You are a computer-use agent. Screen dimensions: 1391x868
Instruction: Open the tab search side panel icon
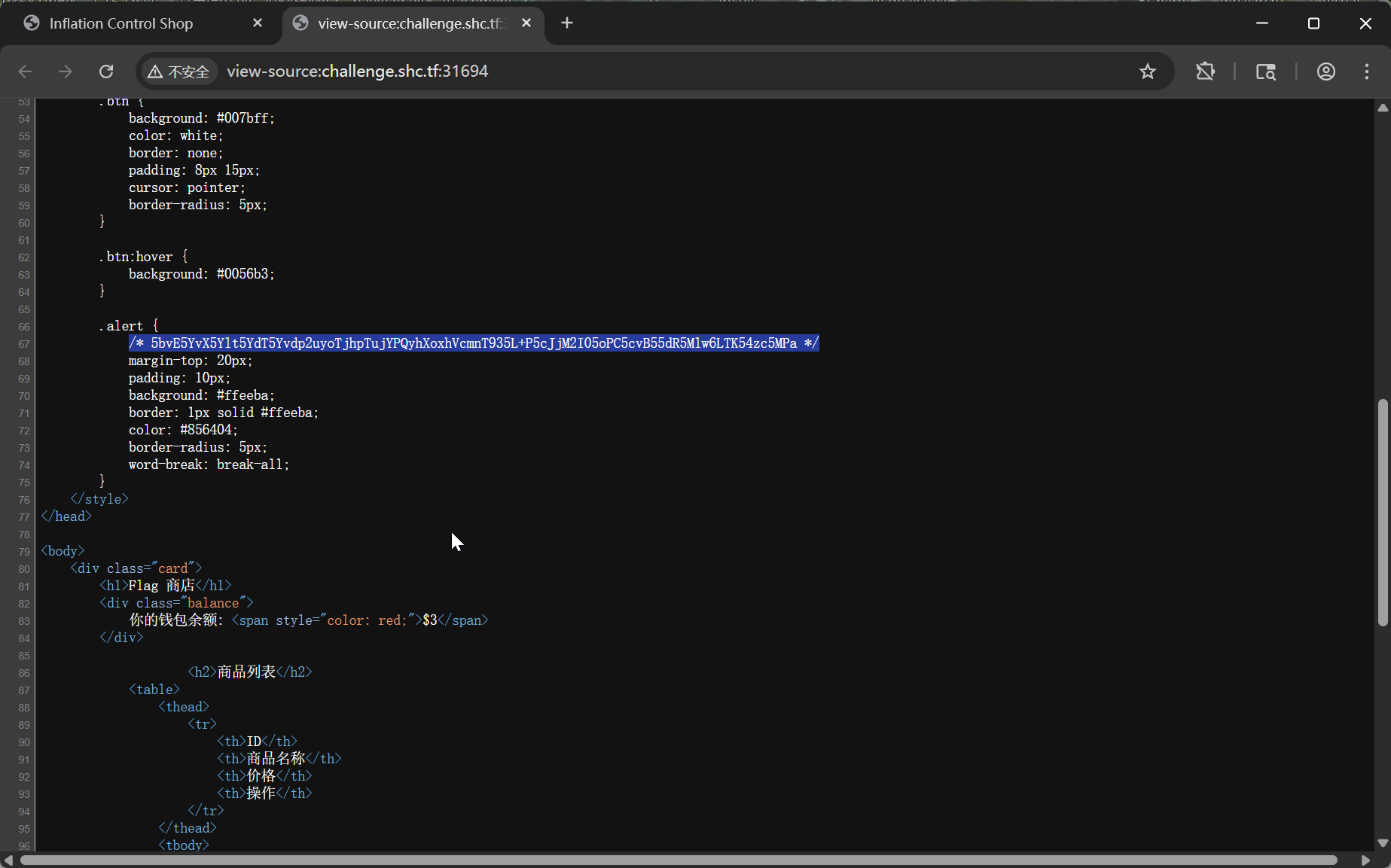tap(1265, 72)
